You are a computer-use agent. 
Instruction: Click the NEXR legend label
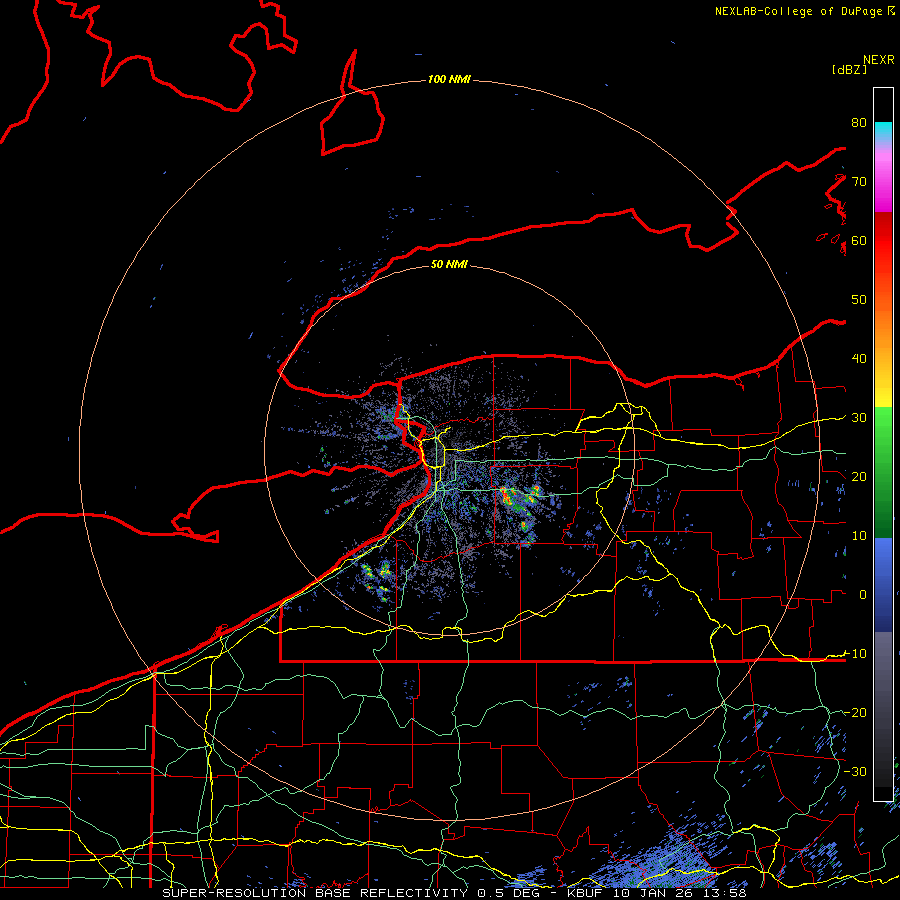(878, 60)
